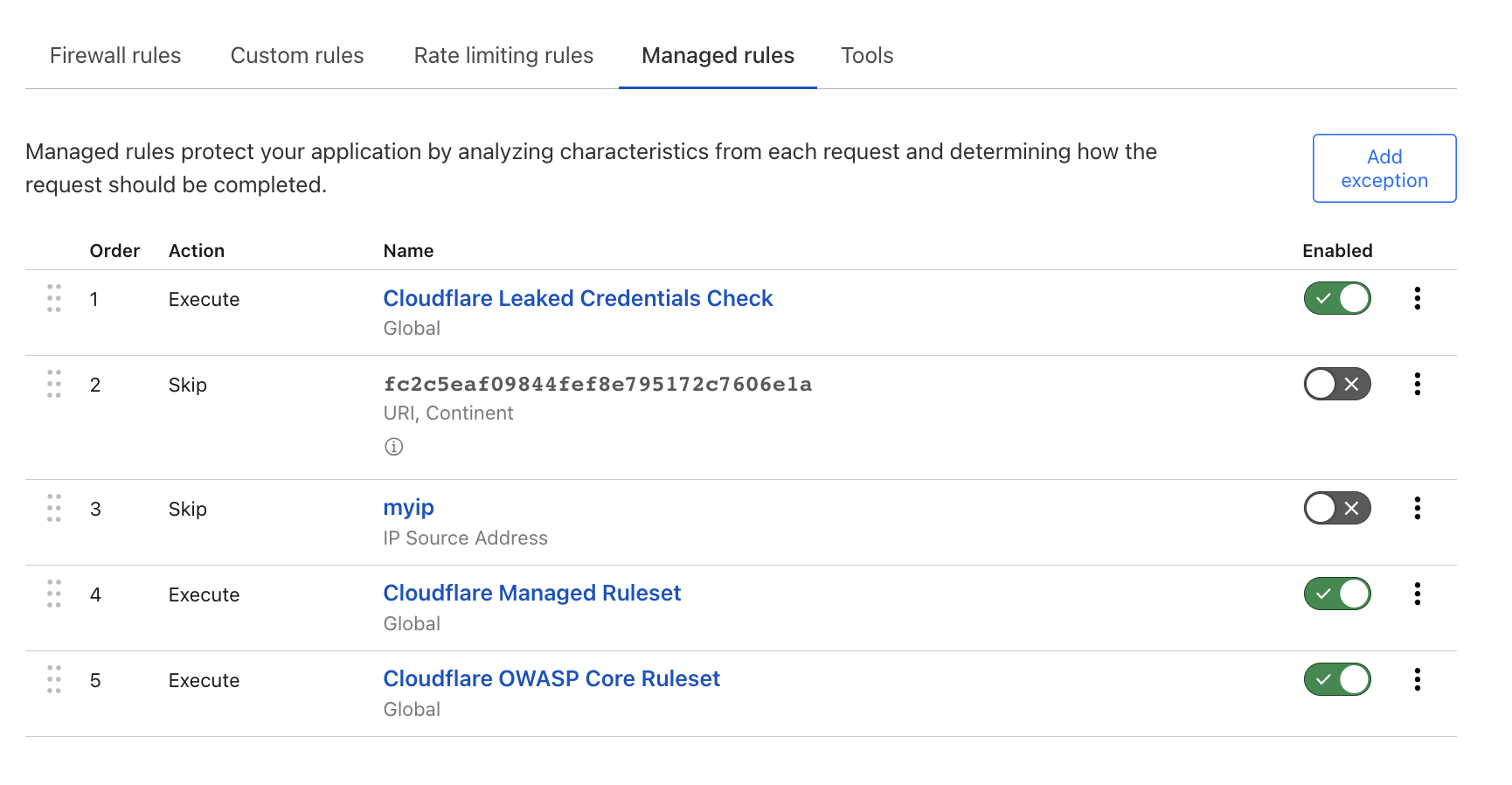The height and width of the screenshot is (785, 1512).
Task: Click Skip action in fc2c5eaf row
Action: pyautogui.click(x=188, y=385)
